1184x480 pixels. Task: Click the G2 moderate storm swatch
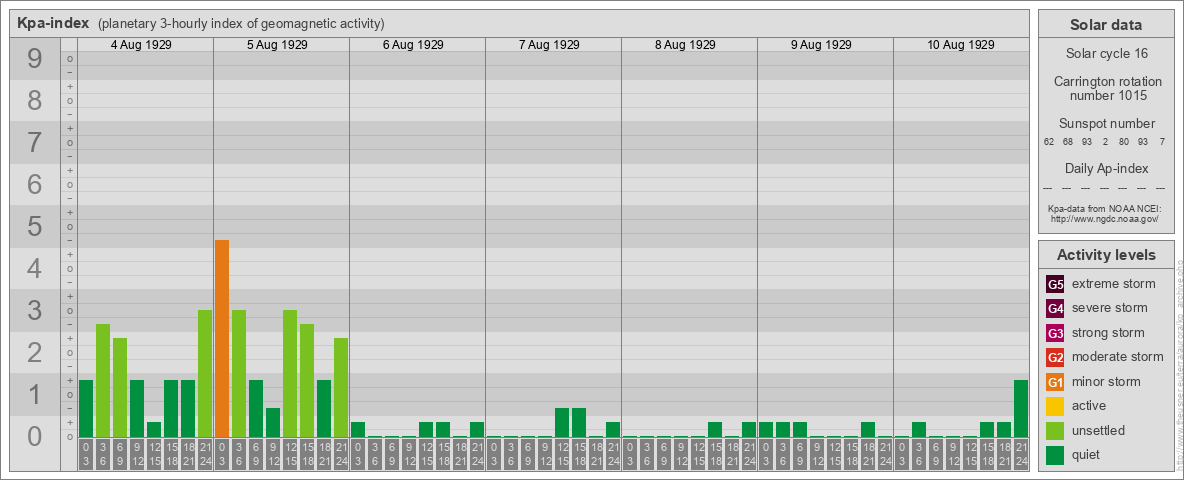tap(1055, 357)
